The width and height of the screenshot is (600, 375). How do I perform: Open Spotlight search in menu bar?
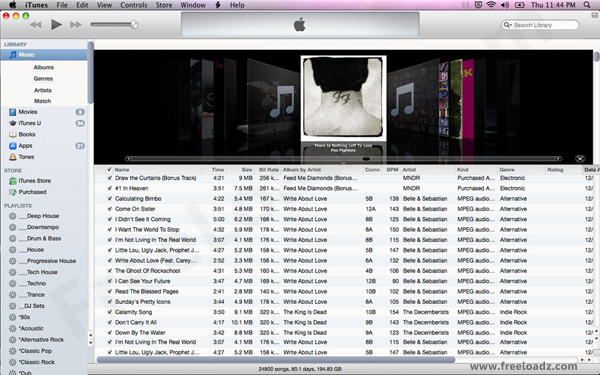click(587, 5)
